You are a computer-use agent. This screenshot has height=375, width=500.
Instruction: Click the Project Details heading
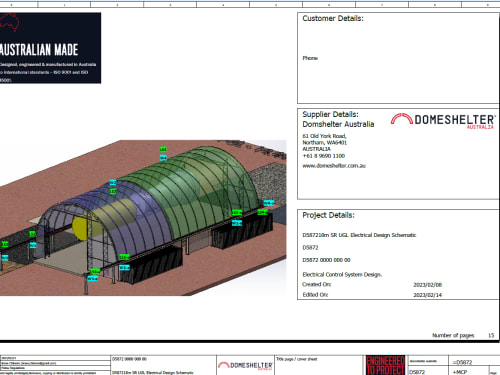(328, 215)
